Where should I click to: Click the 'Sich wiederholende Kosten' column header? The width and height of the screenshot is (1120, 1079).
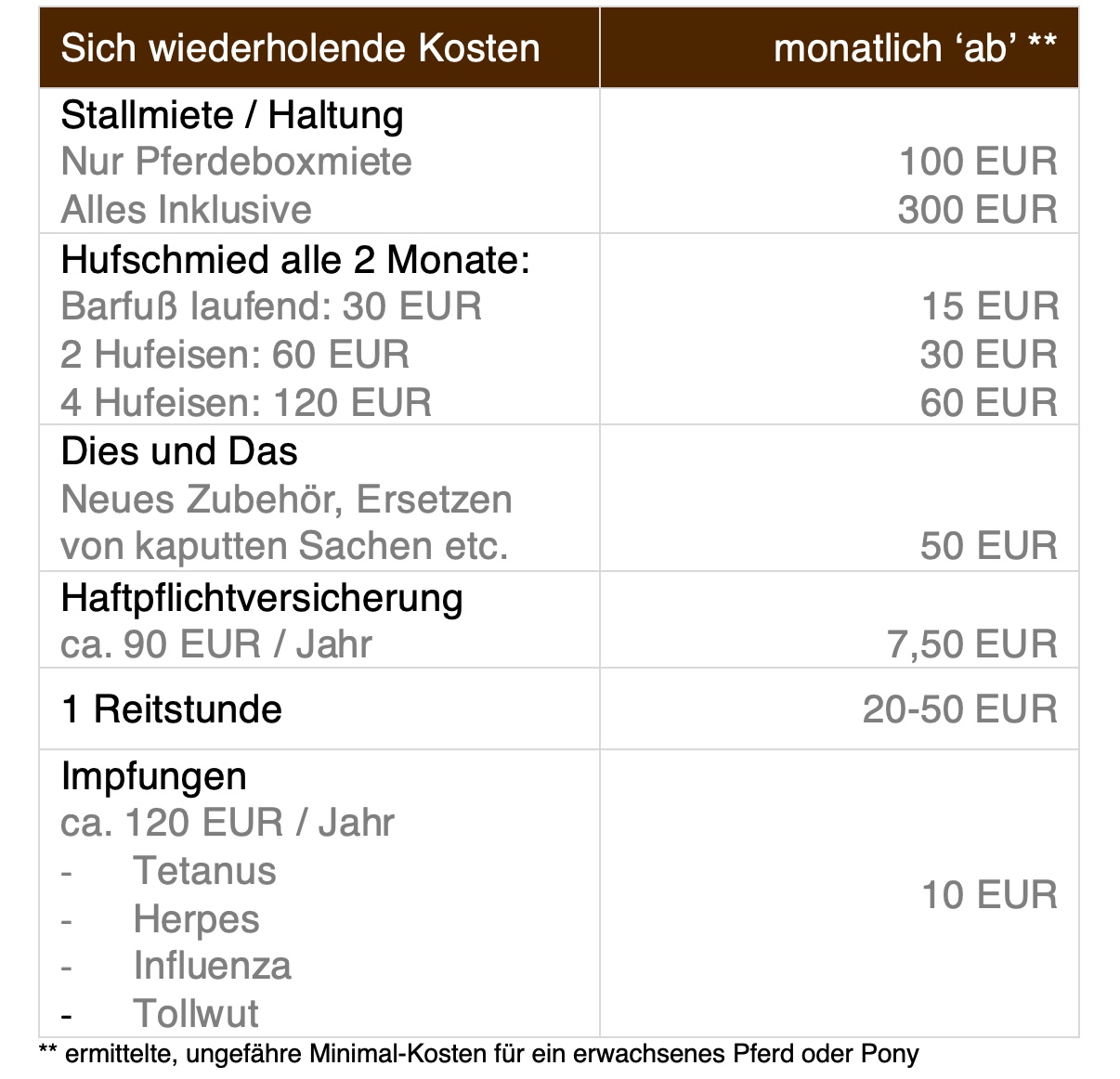pos(300,48)
